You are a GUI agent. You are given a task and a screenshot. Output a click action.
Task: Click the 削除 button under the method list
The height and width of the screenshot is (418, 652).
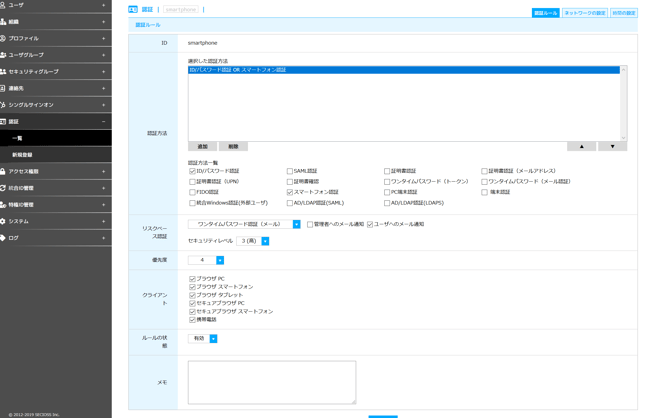(233, 146)
